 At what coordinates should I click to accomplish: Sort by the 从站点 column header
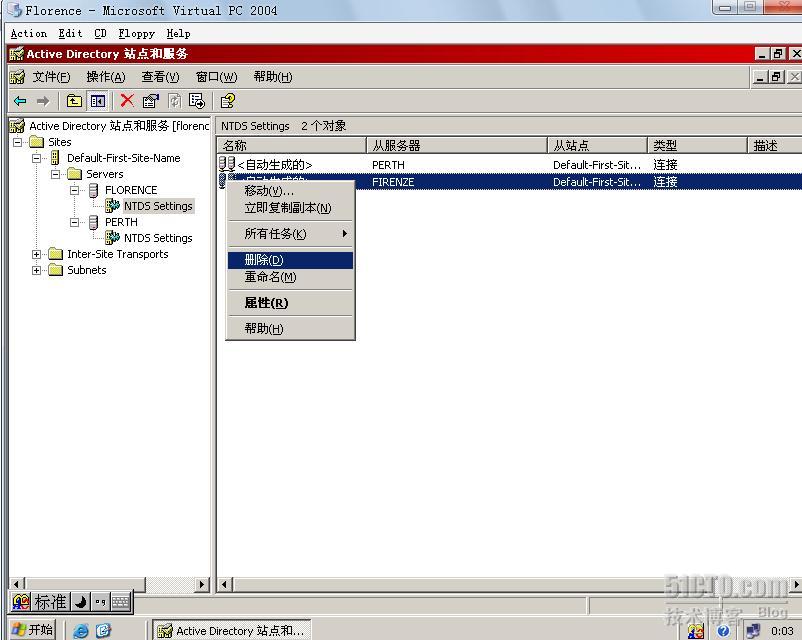point(597,146)
